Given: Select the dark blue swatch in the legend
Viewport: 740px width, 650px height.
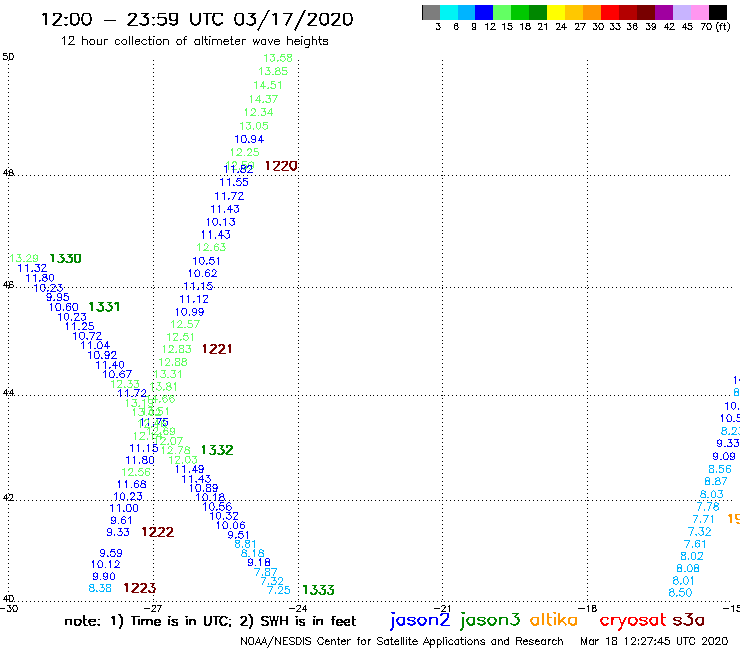Looking at the screenshot, I should [484, 12].
